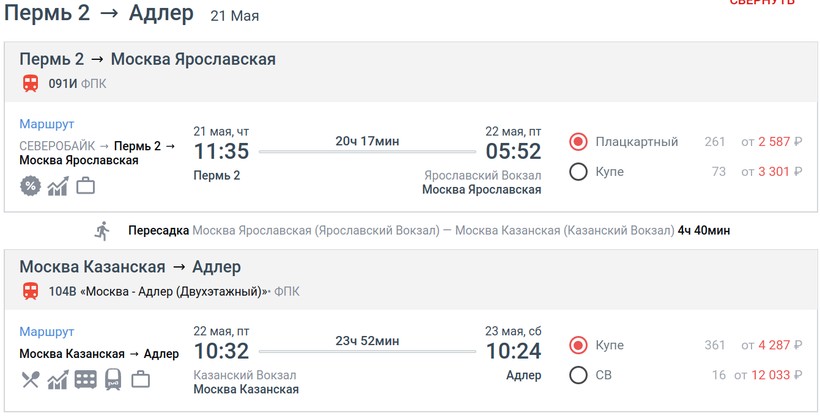The image size is (820, 416).
Task: Click the red train icon beside 104В
Action: pyautogui.click(x=31, y=292)
